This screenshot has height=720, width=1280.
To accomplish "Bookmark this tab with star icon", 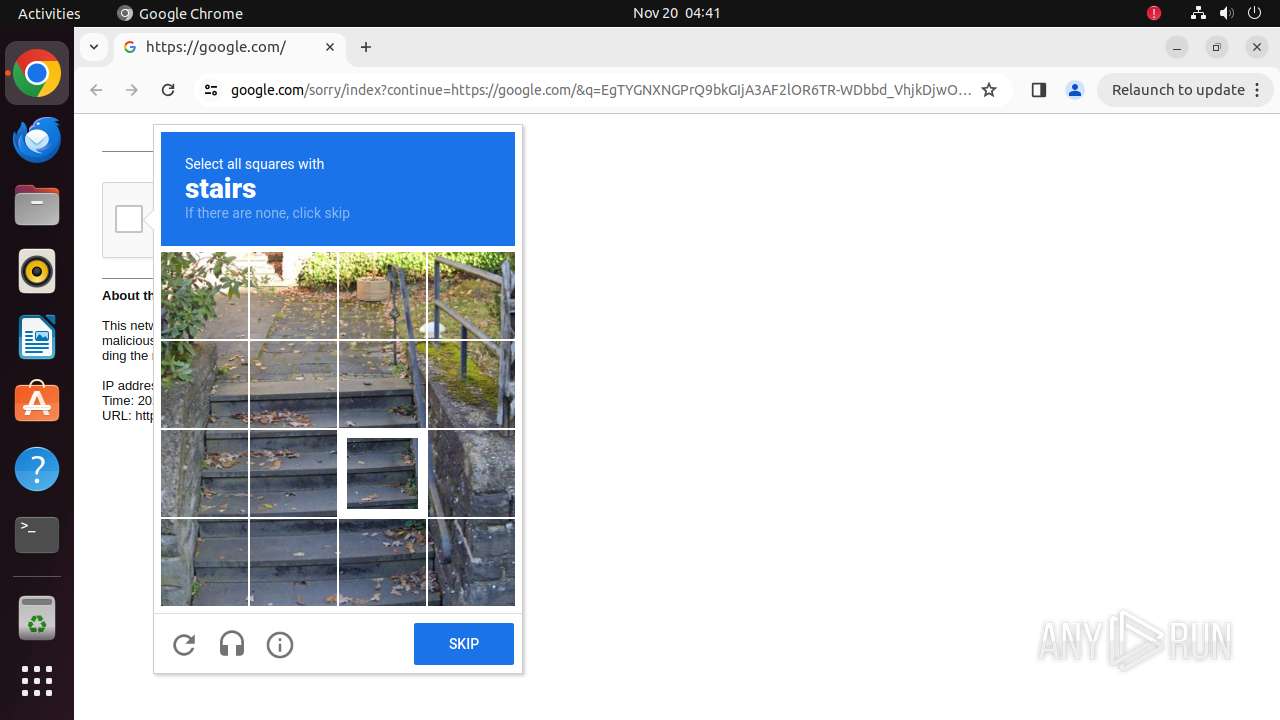I will [989, 90].
